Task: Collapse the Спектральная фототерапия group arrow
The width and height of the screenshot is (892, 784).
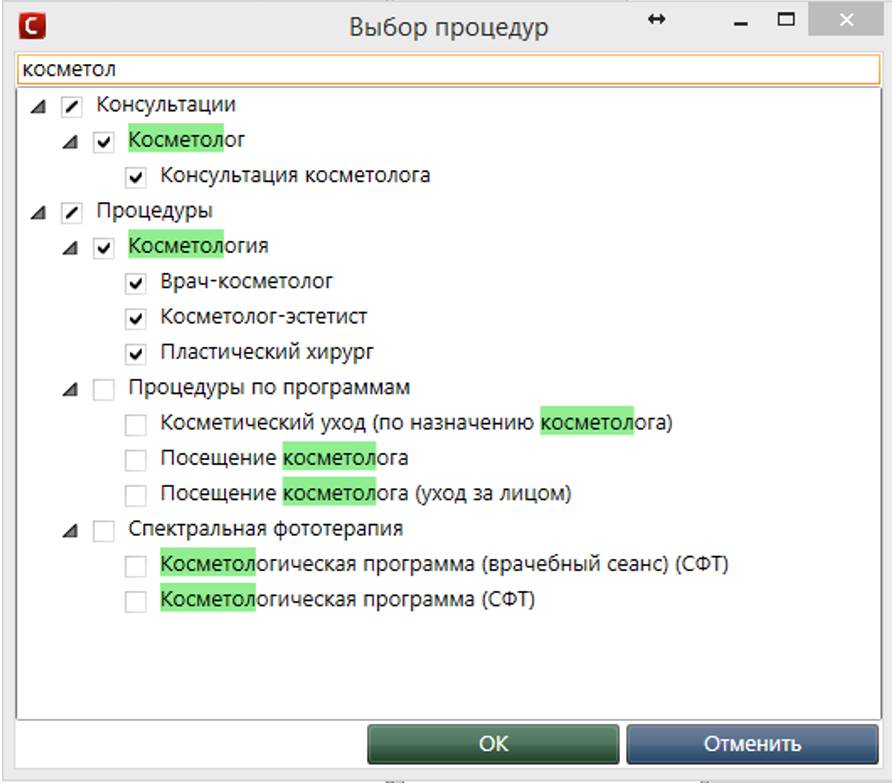Action: [70, 531]
